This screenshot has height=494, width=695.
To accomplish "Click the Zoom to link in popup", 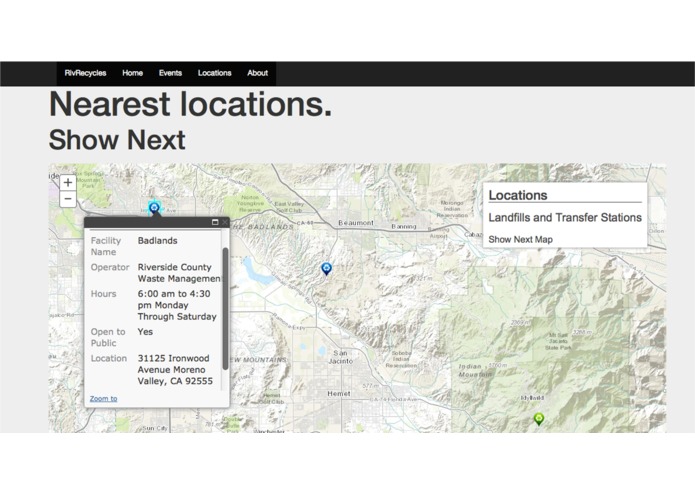I will coord(103,398).
